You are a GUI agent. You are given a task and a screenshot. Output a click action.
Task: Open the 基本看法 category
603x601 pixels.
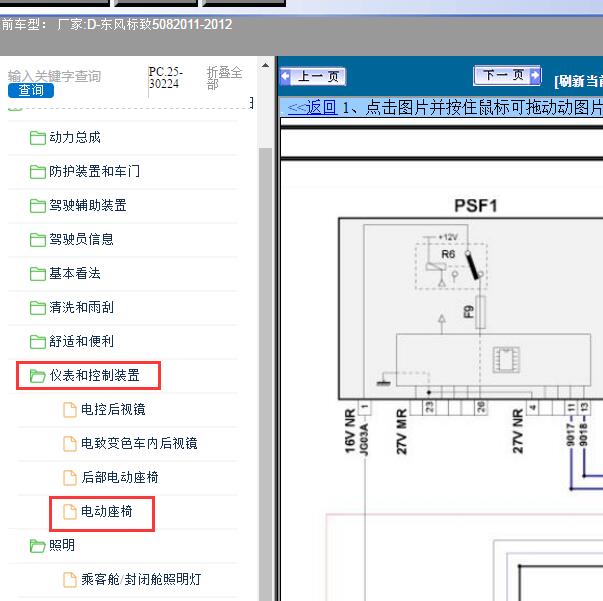[x=75, y=273]
